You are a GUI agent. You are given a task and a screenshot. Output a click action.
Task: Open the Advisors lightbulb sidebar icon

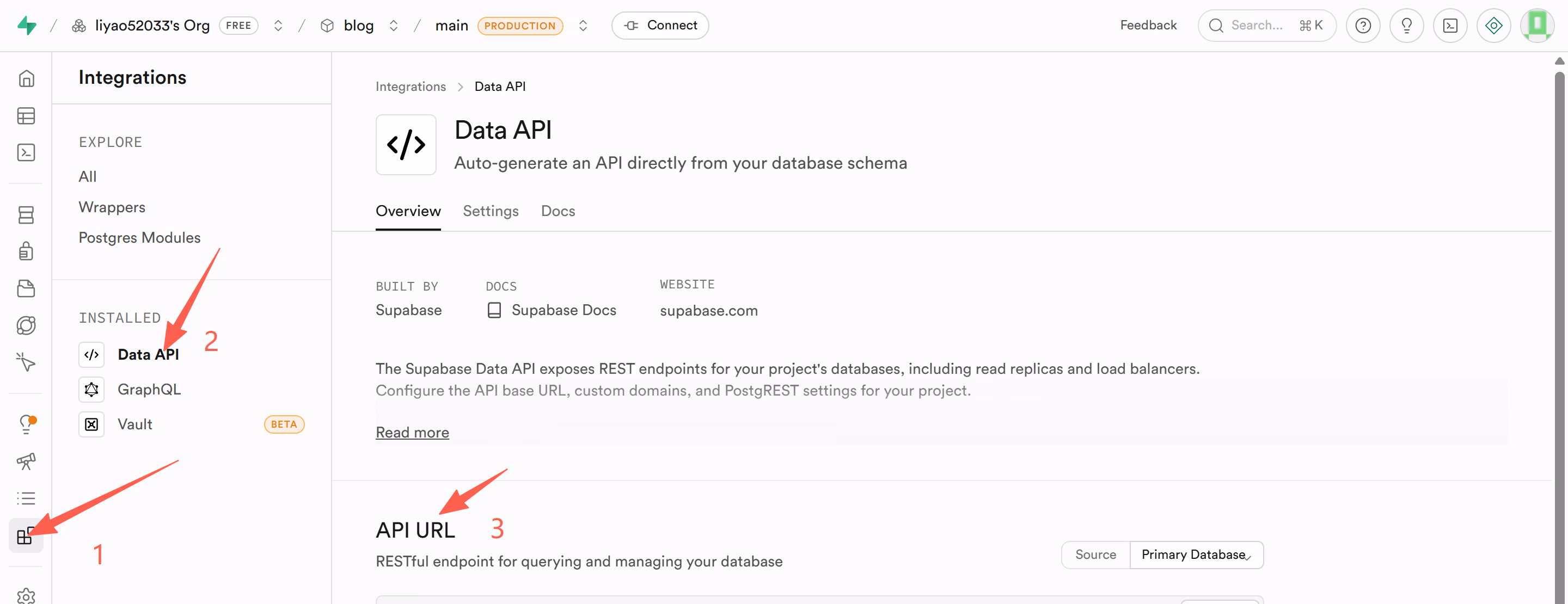point(26,423)
